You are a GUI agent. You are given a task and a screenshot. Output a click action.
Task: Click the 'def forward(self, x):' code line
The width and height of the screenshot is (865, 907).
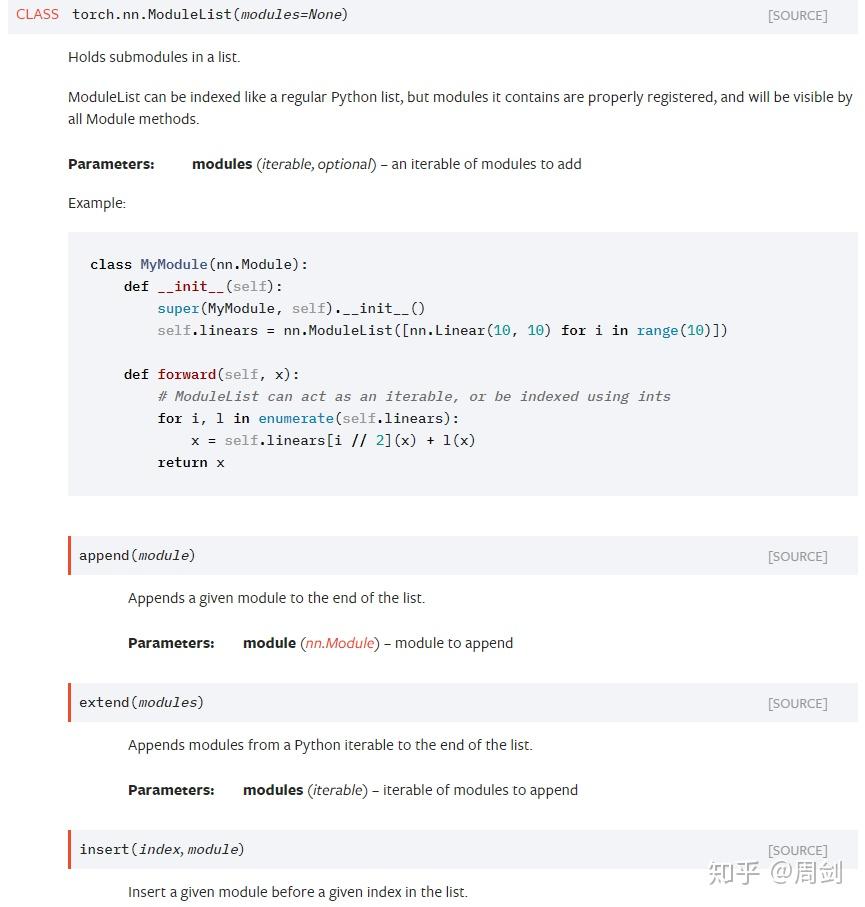tap(211, 375)
